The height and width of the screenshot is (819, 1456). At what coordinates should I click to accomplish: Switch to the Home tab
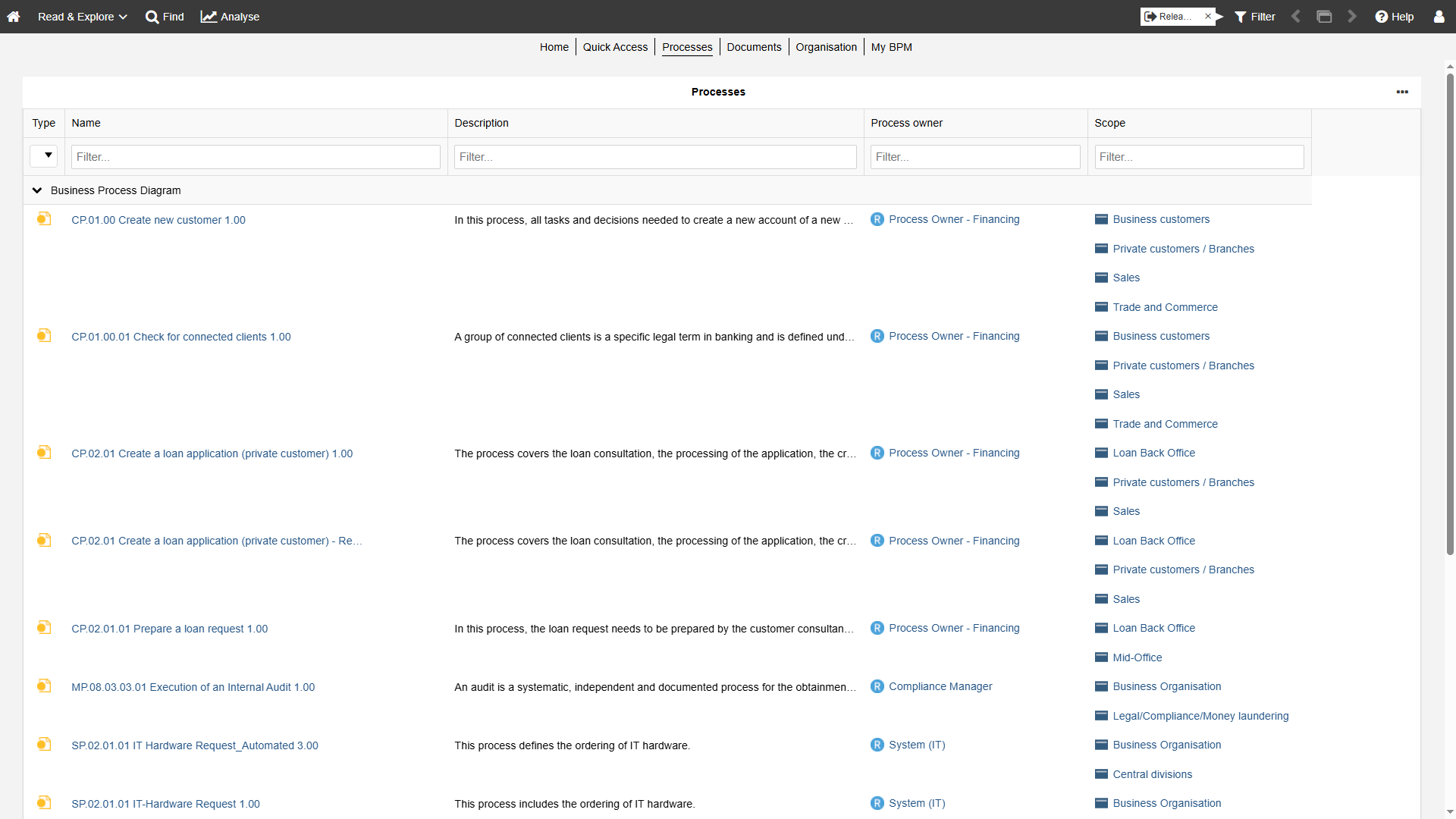554,47
